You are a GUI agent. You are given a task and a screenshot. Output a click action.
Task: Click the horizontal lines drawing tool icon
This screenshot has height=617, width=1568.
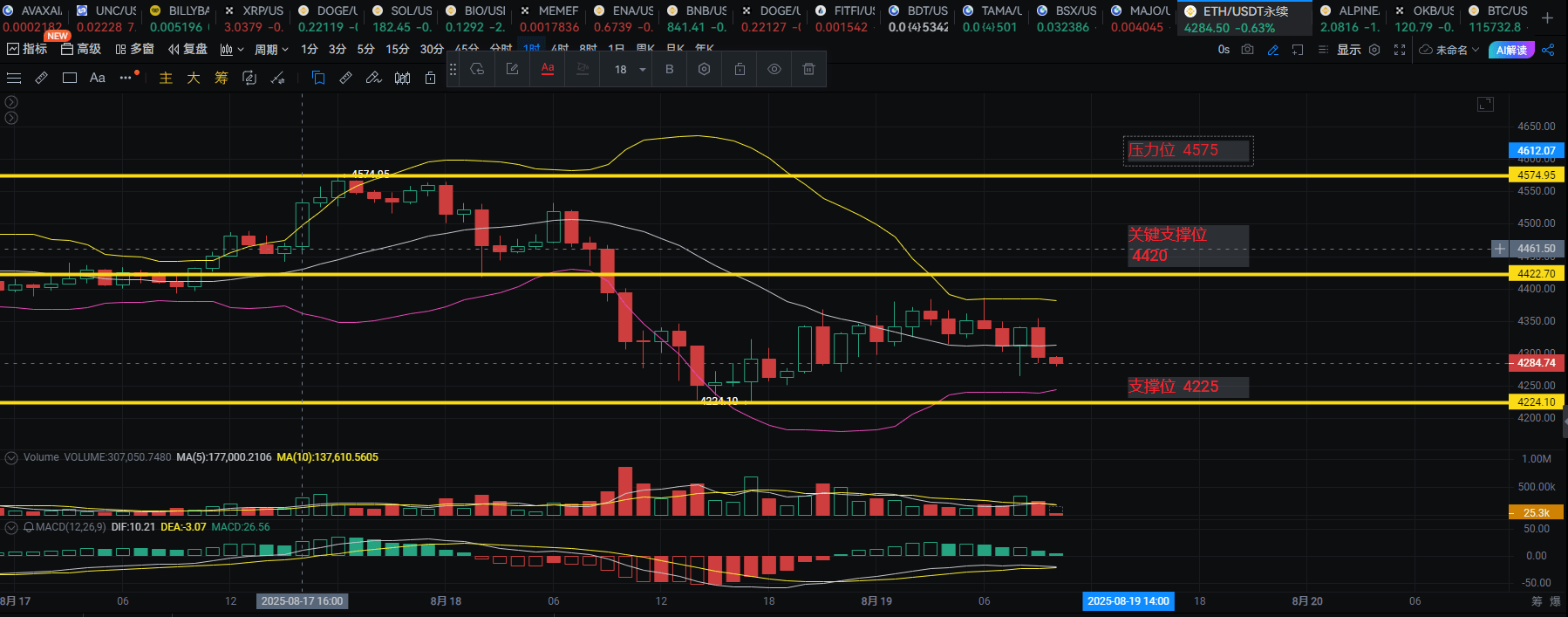click(x=14, y=79)
